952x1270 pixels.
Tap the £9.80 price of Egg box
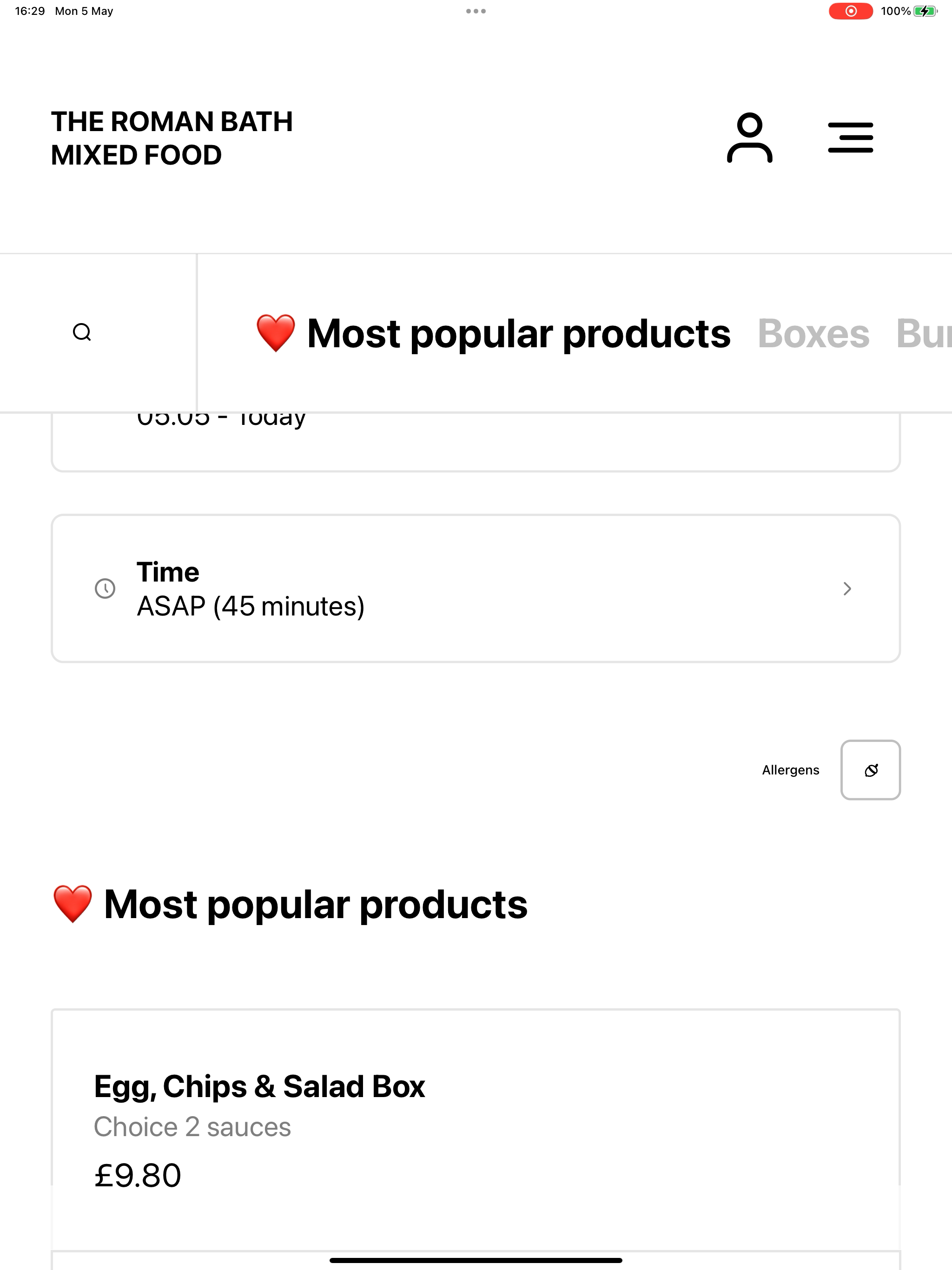click(138, 1176)
